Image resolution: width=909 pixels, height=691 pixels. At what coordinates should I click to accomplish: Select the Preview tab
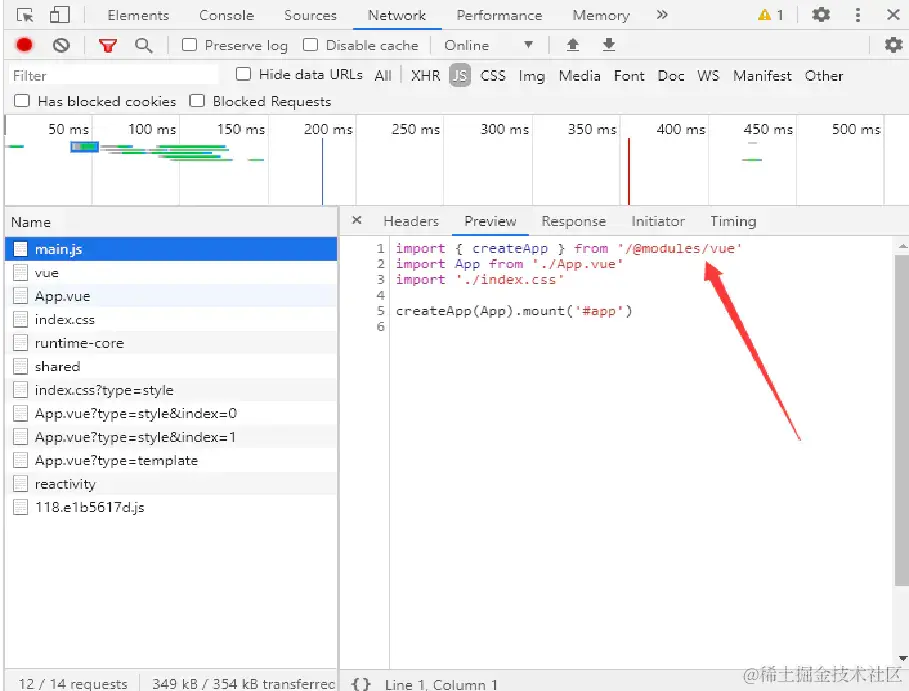coord(490,221)
